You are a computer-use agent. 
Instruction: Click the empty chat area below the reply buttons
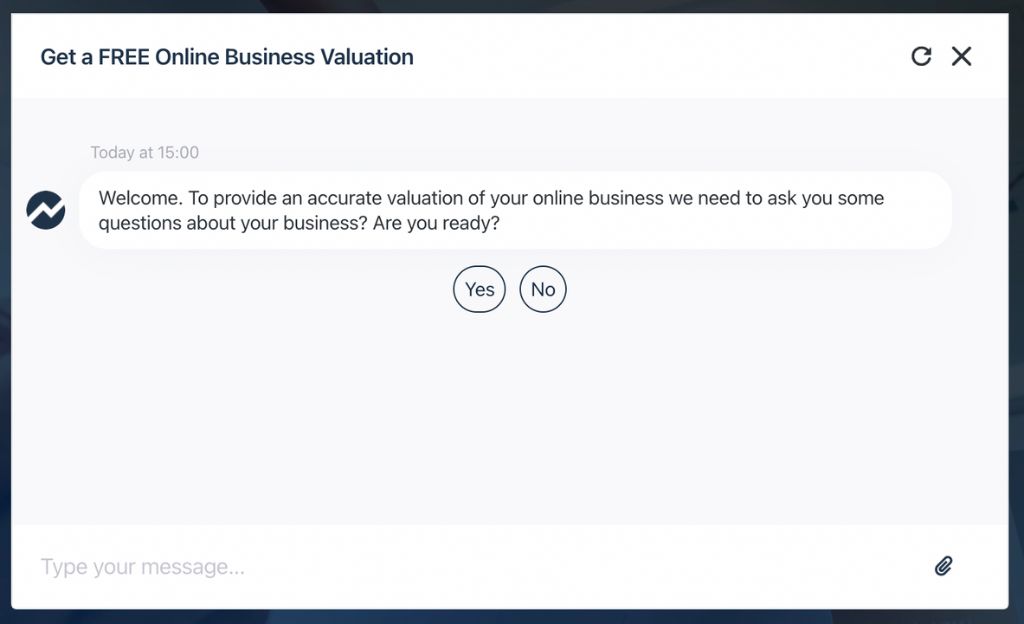510,420
